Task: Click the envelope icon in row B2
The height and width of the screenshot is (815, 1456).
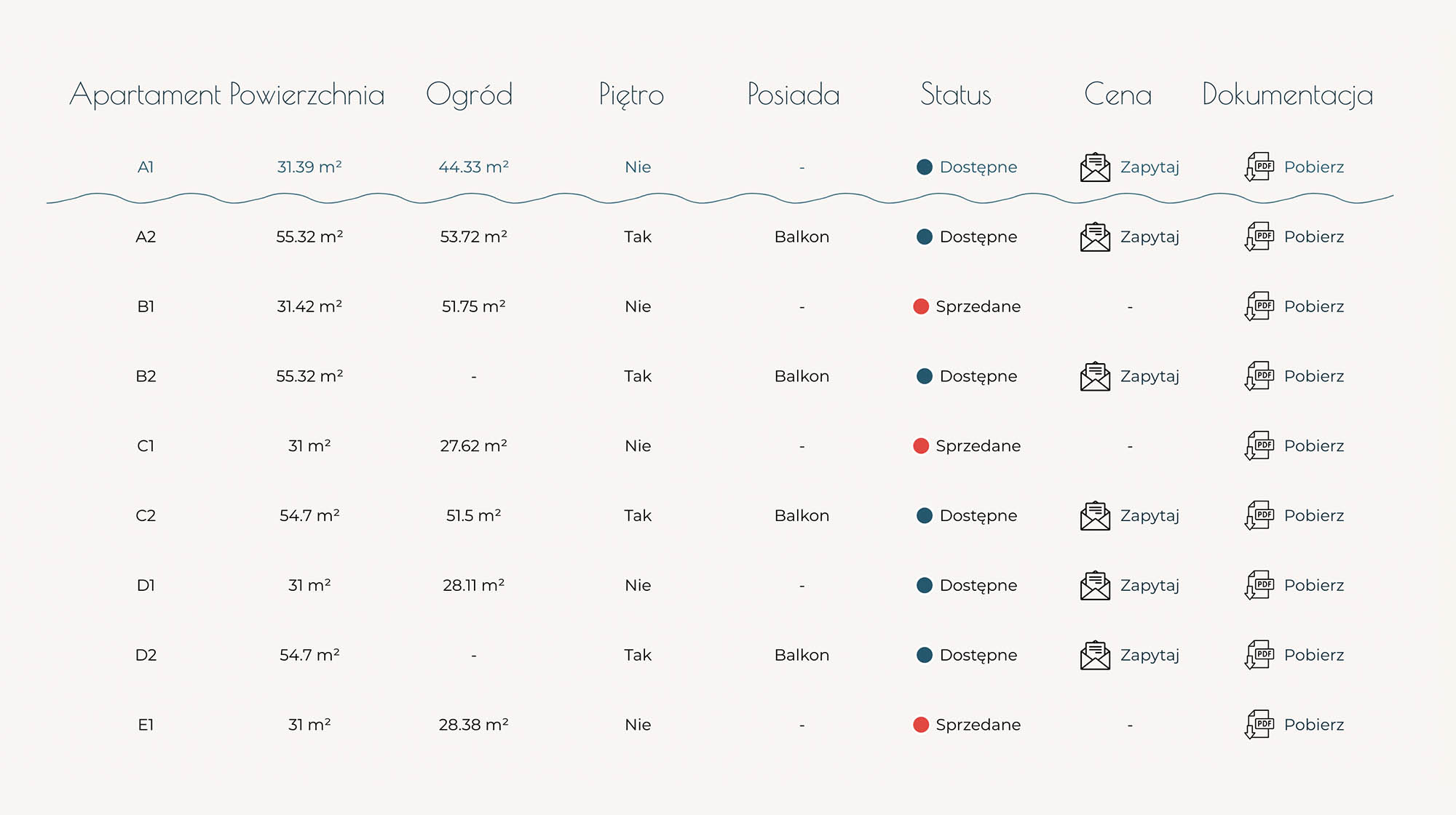Action: pos(1095,376)
